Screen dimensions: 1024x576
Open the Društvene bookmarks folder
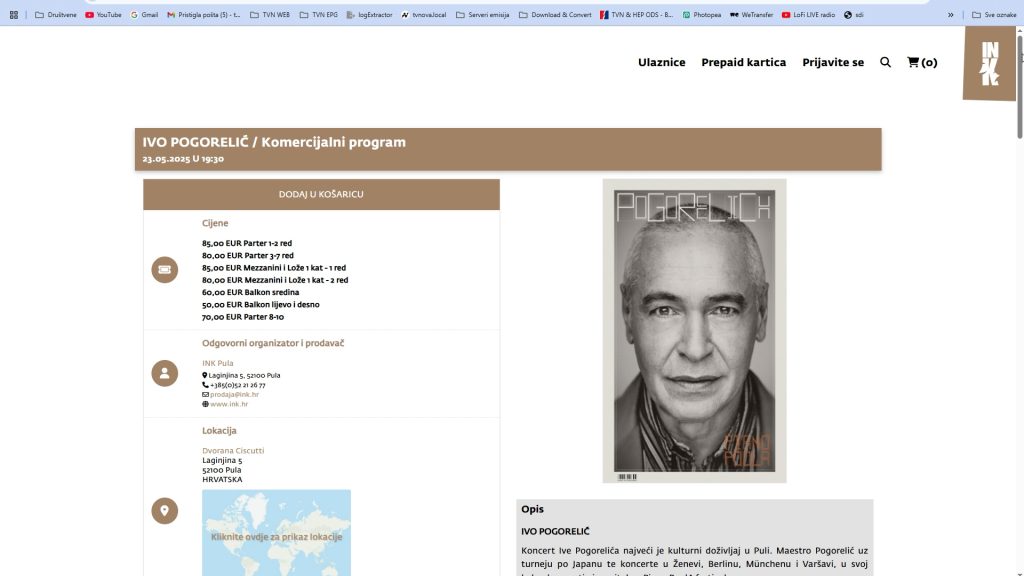pos(56,14)
